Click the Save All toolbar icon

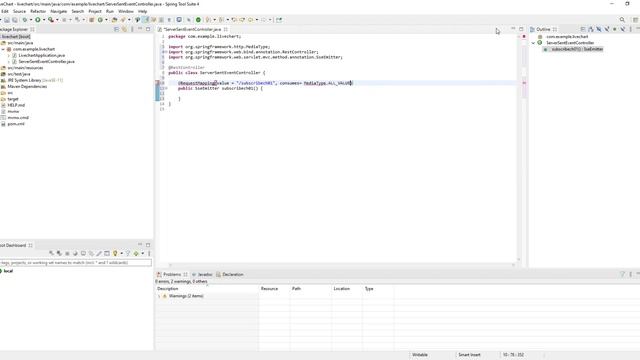coord(15,20)
